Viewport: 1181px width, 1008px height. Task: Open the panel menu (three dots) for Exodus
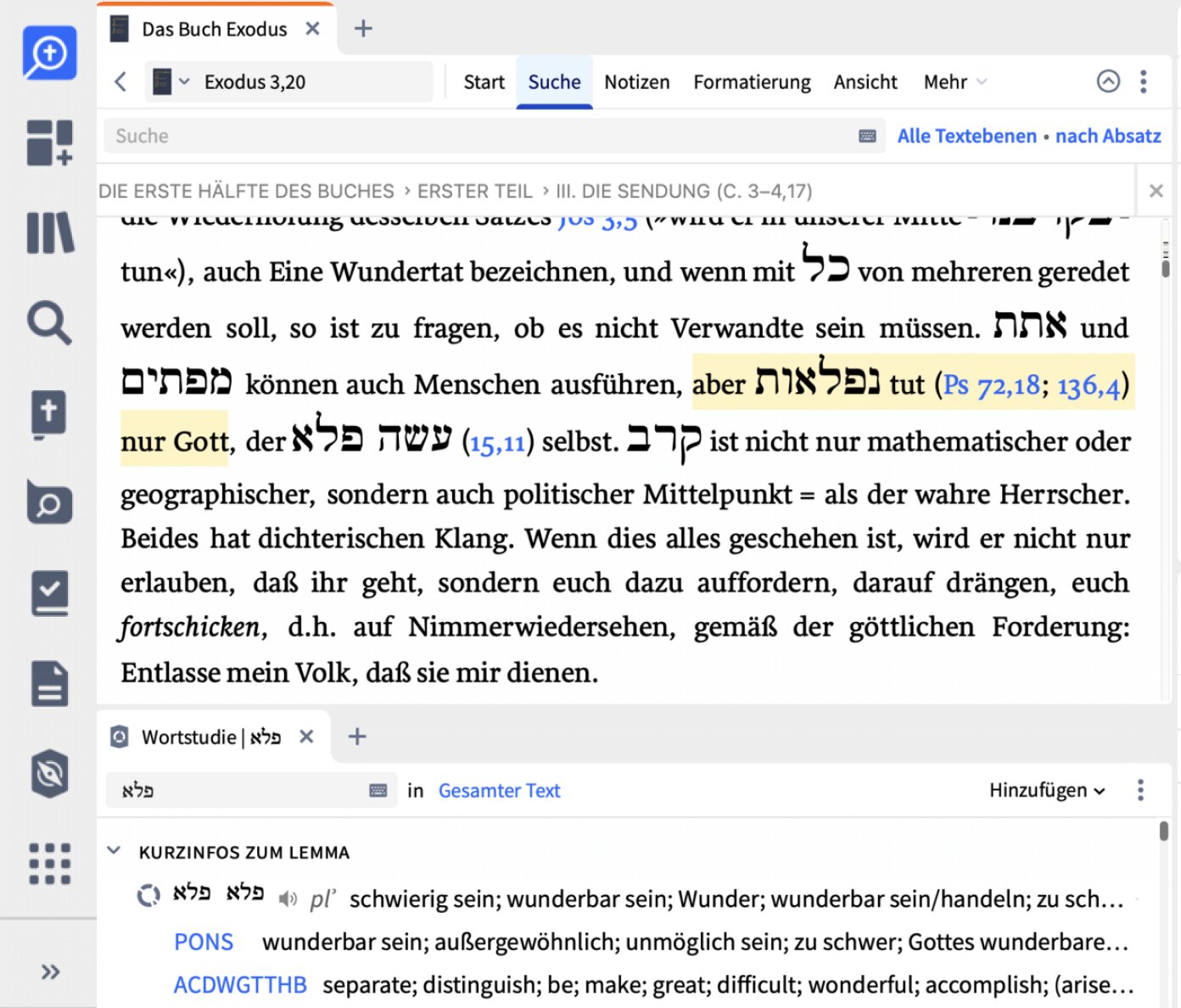pyautogui.click(x=1144, y=81)
